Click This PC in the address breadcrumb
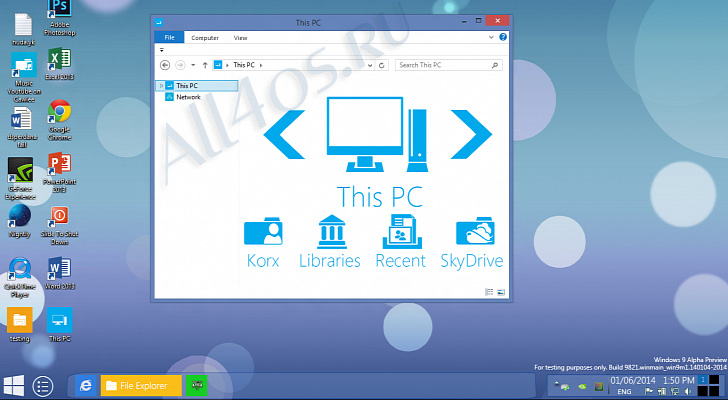 pos(244,65)
